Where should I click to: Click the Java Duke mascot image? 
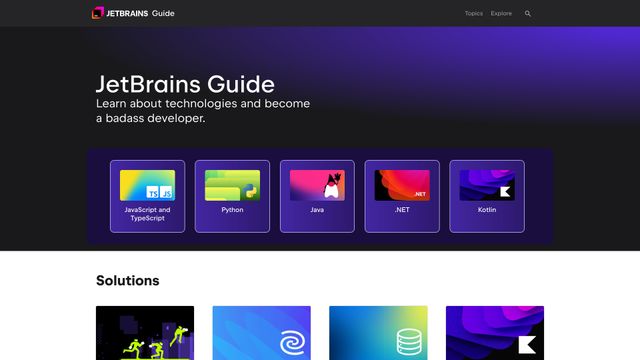(317, 185)
